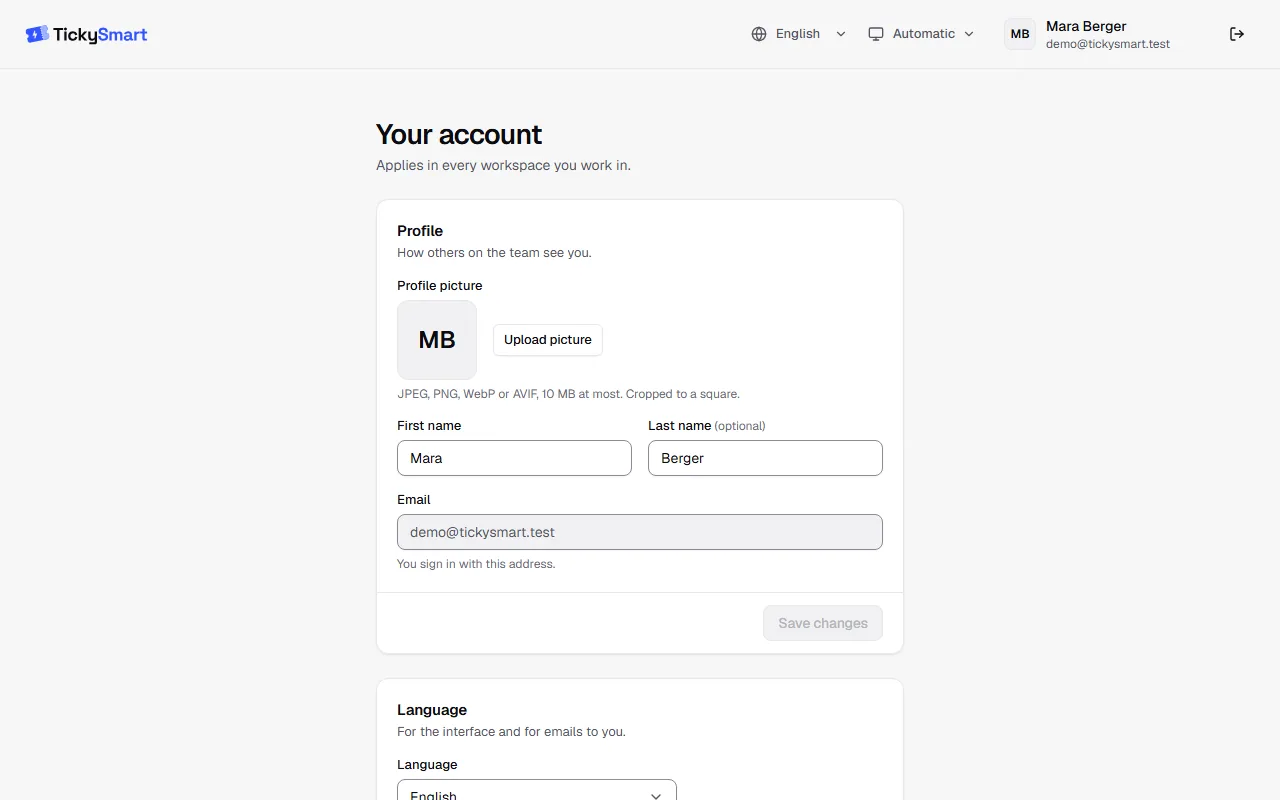The image size is (1280, 800).
Task: Click the 'For the interface and for emails' text
Action: click(x=511, y=732)
